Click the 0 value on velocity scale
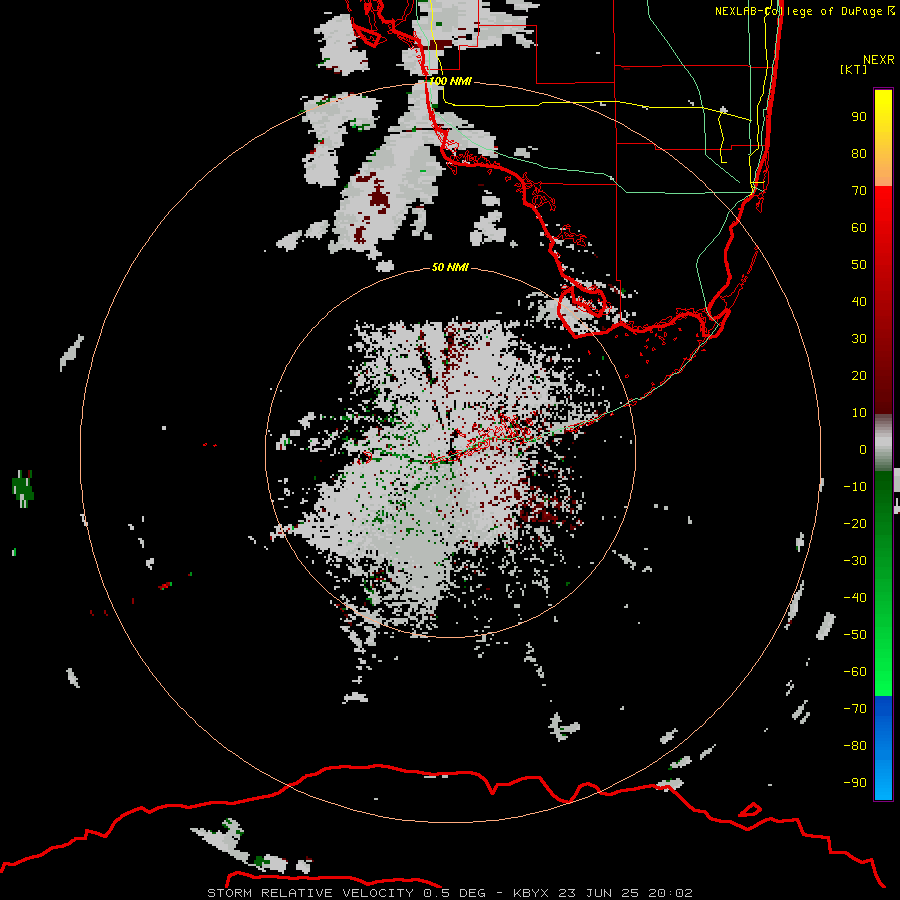This screenshot has width=900, height=900. [x=863, y=449]
